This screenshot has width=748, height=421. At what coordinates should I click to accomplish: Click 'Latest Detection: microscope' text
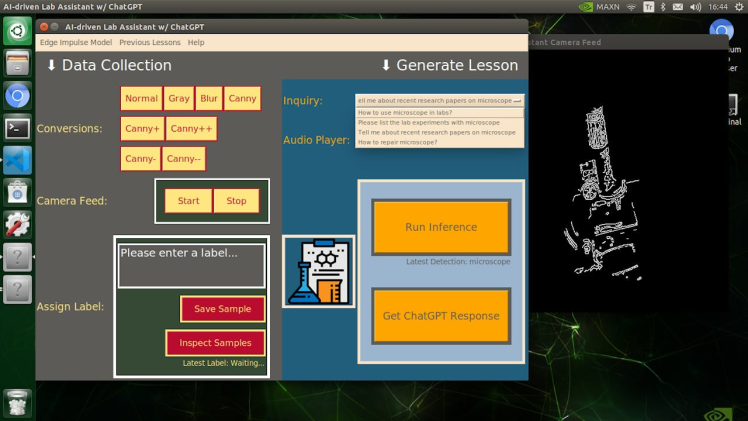[458, 262]
